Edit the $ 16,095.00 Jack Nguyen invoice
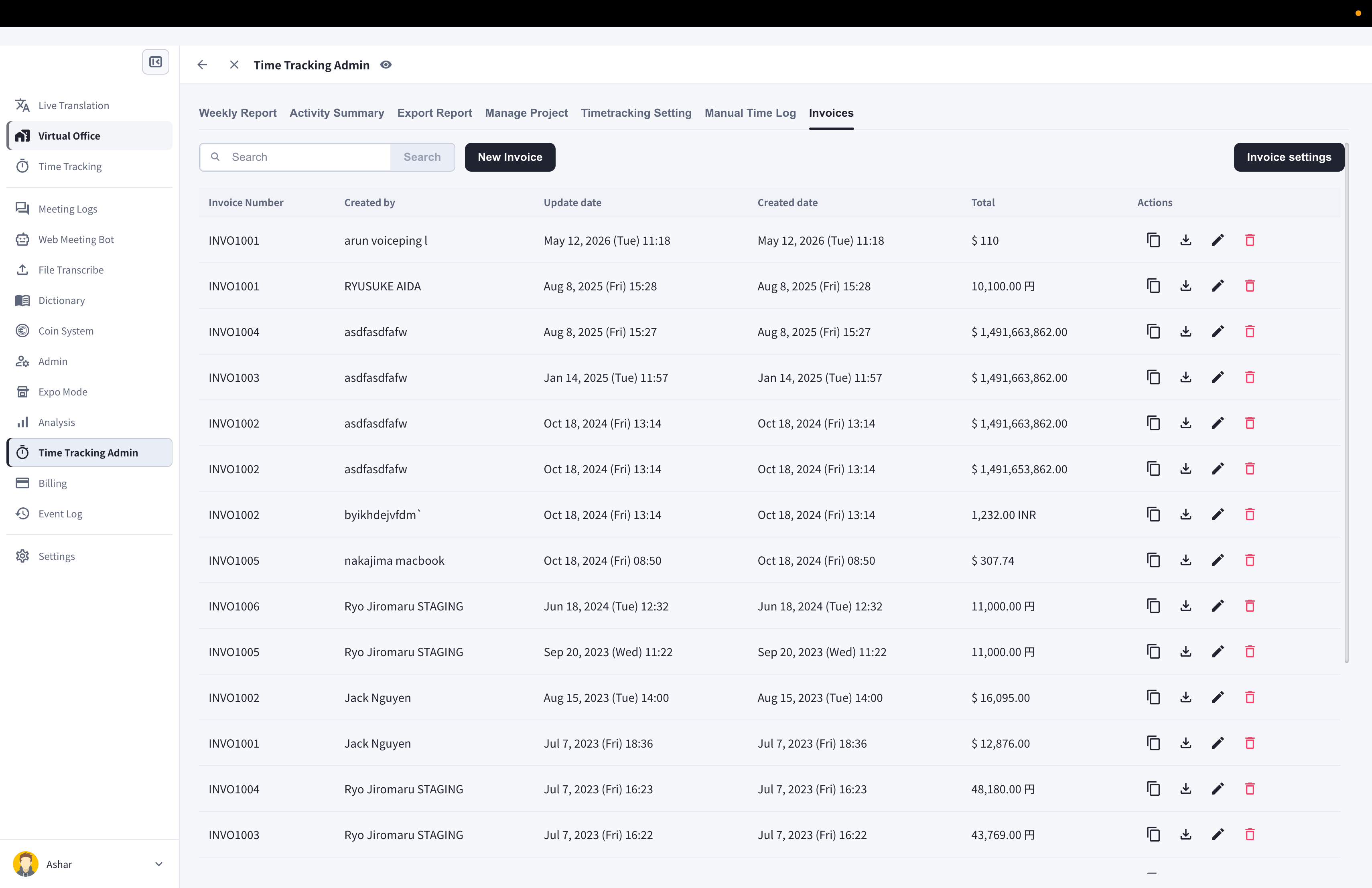Viewport: 1372px width, 888px height. [x=1218, y=697]
